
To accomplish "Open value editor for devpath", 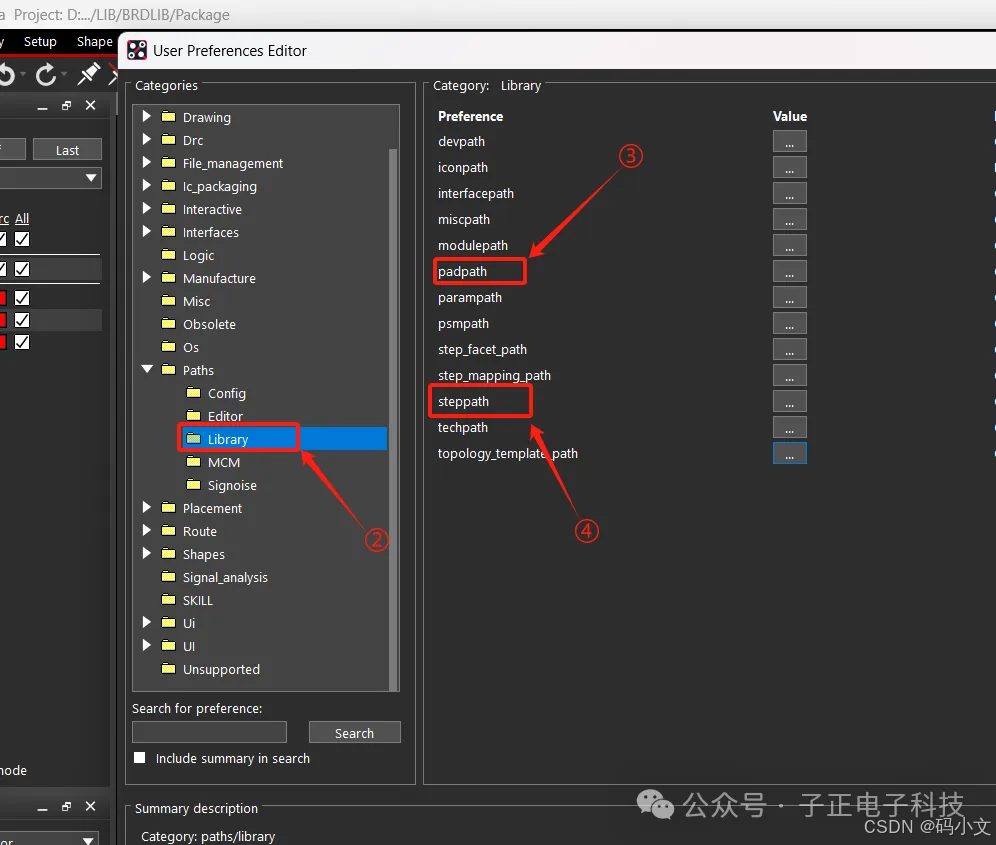I will (790, 141).
